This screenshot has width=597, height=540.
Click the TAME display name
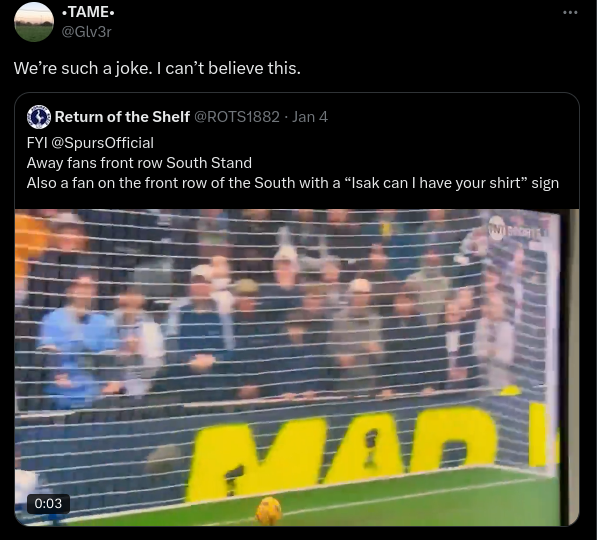(x=88, y=12)
